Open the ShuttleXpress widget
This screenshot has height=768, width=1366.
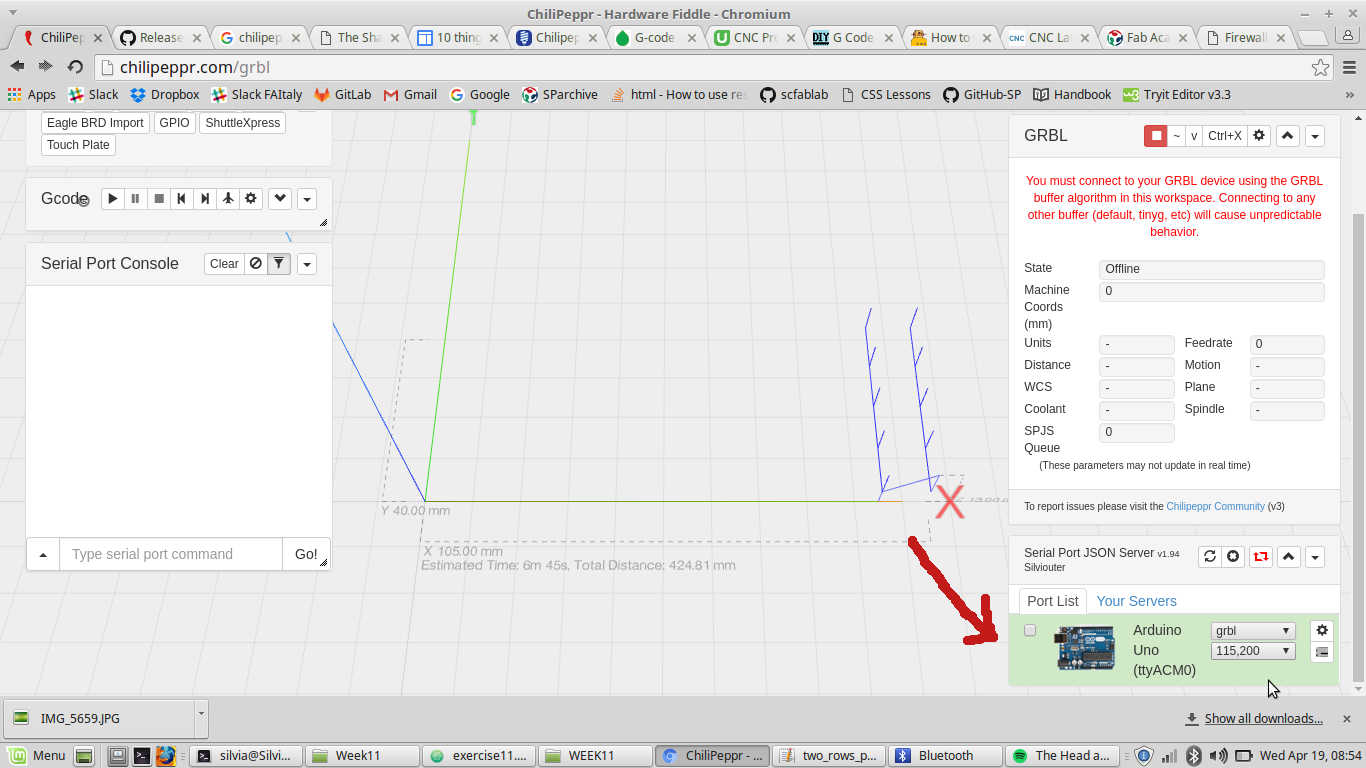[243, 123]
